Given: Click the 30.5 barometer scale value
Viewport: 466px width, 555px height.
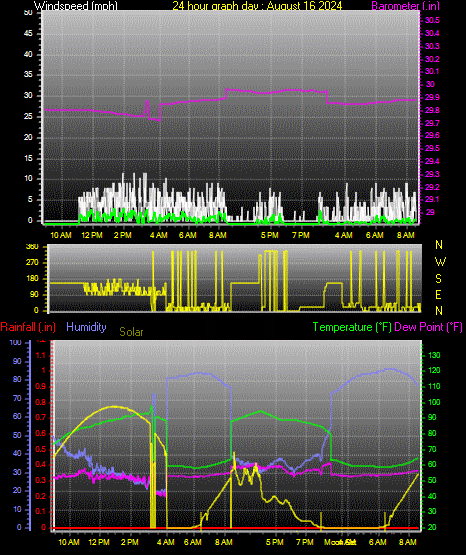Looking at the screenshot, I should click(432, 20).
